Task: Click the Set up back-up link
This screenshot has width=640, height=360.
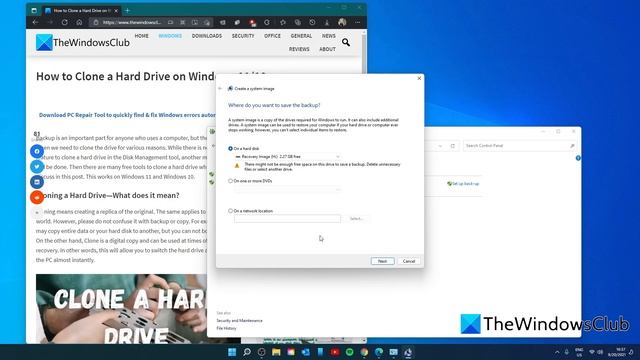Action: (463, 184)
